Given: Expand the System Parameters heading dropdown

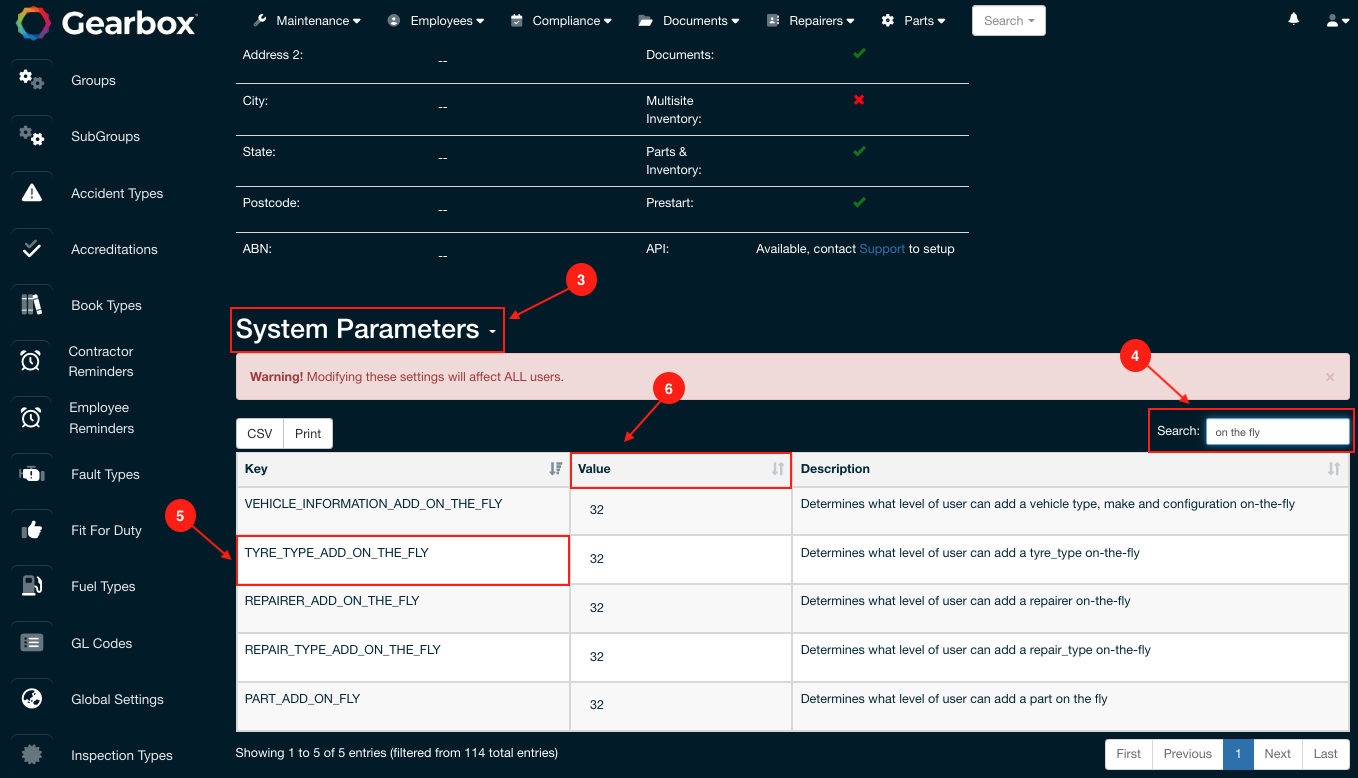Looking at the screenshot, I should click(367, 329).
